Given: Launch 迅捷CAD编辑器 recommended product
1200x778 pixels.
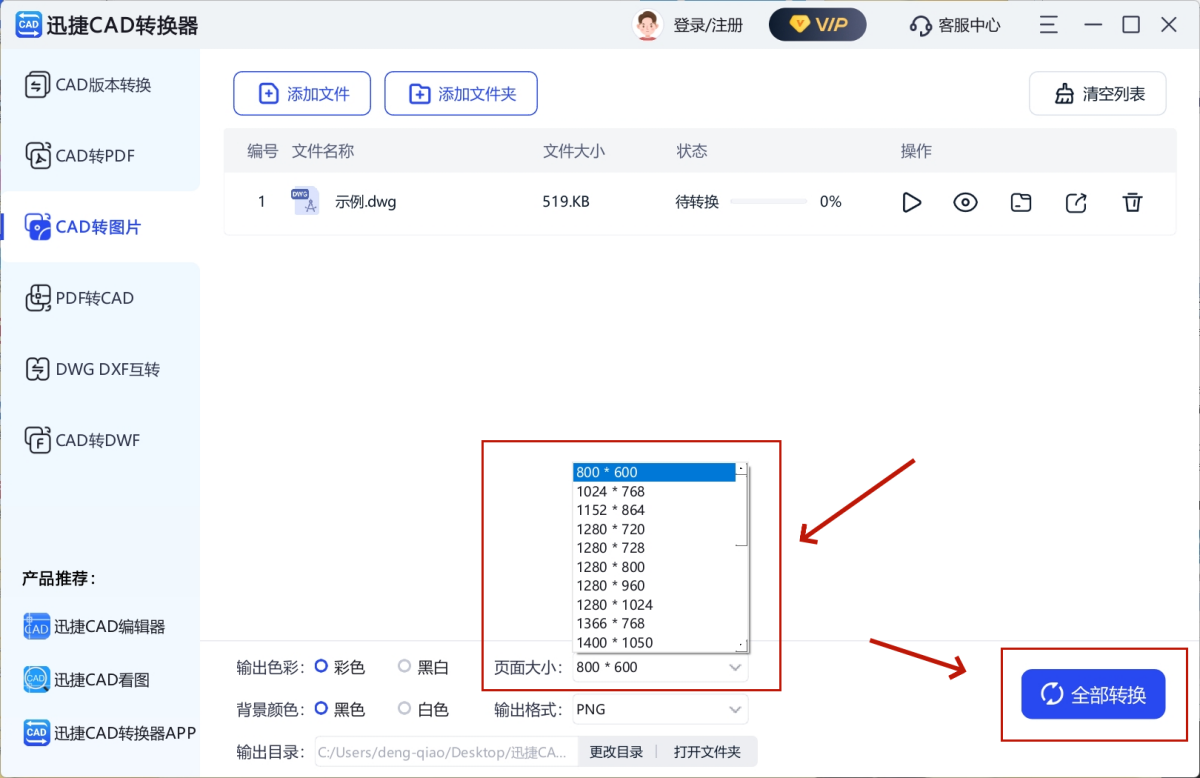Looking at the screenshot, I should pyautogui.click(x=94, y=627).
